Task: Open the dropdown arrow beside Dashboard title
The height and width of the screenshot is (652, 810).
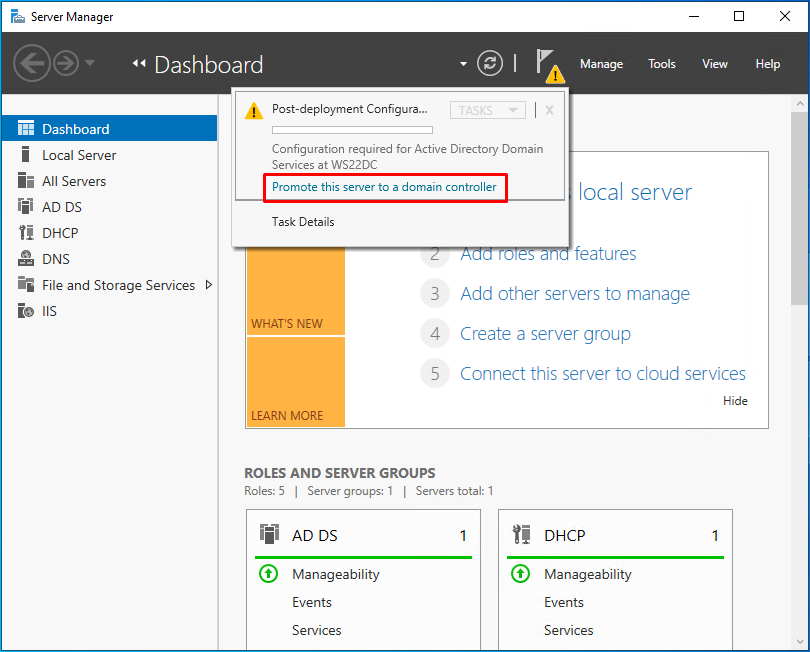Action: 463,64
